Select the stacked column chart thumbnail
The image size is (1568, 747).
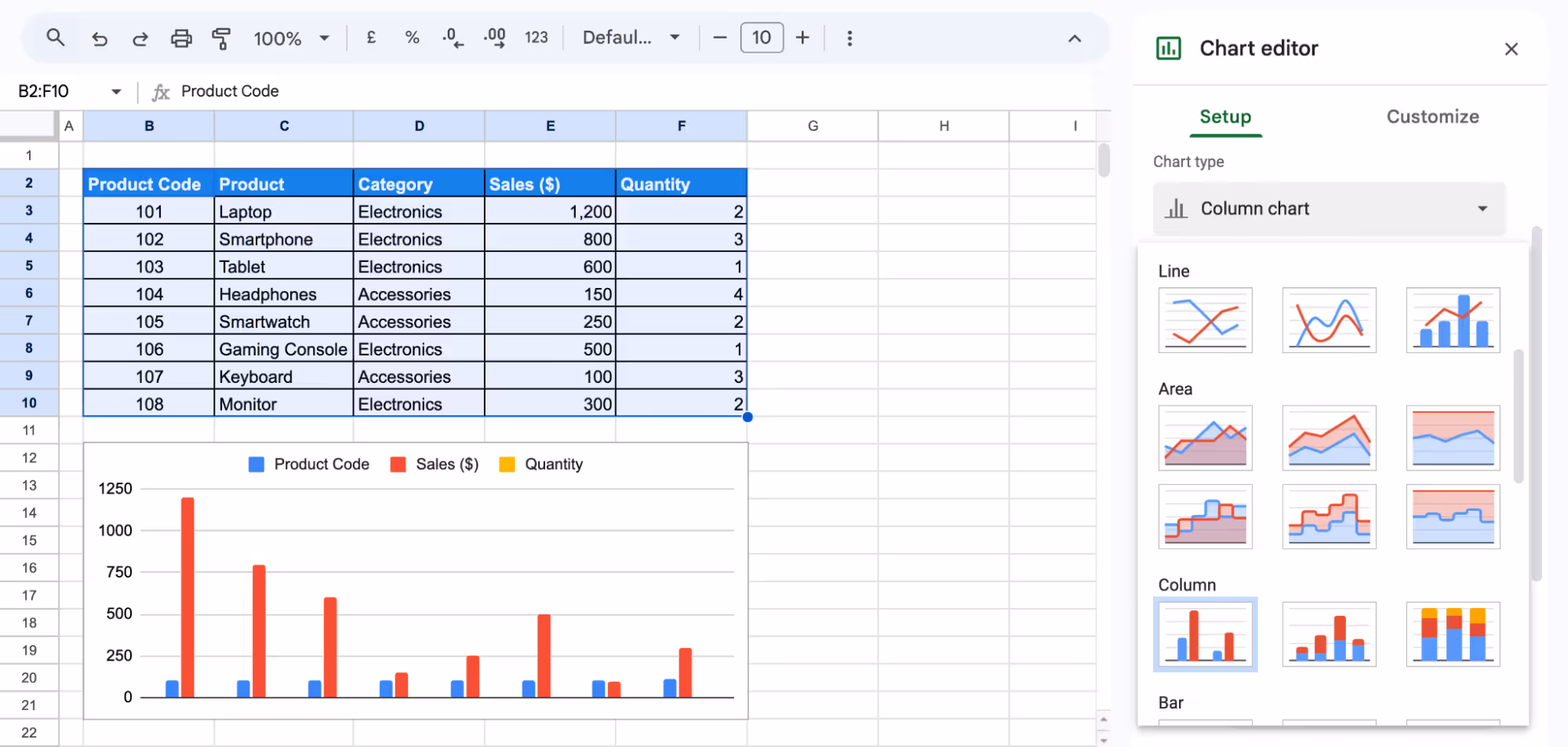coord(1329,634)
